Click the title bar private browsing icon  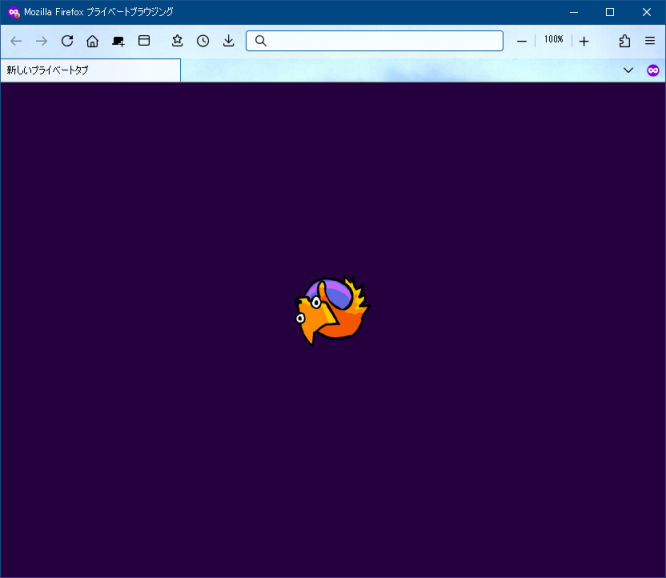tap(14, 12)
